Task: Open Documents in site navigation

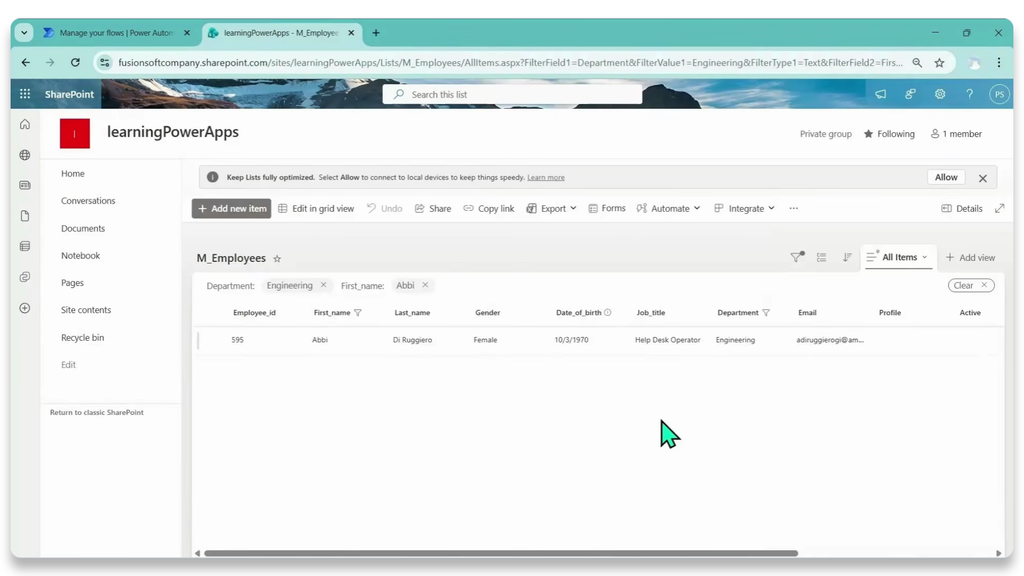Action: pyautogui.click(x=83, y=229)
